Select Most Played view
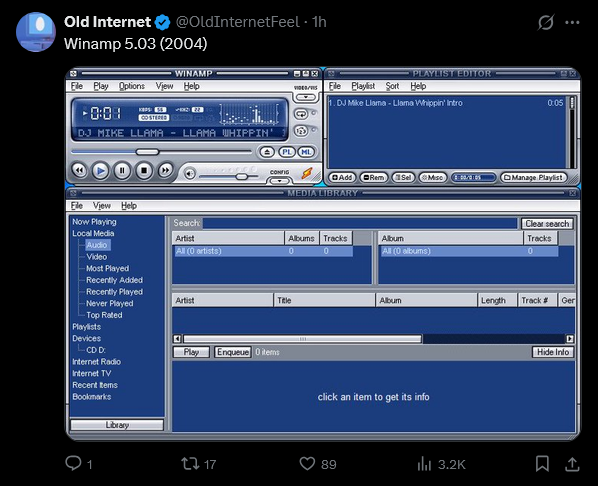Viewport: 598px width, 486px height. tap(108, 269)
